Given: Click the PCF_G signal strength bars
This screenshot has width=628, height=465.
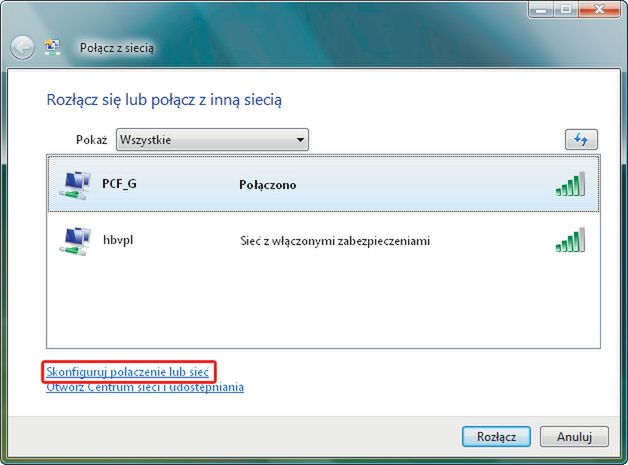Looking at the screenshot, I should click(570, 184).
